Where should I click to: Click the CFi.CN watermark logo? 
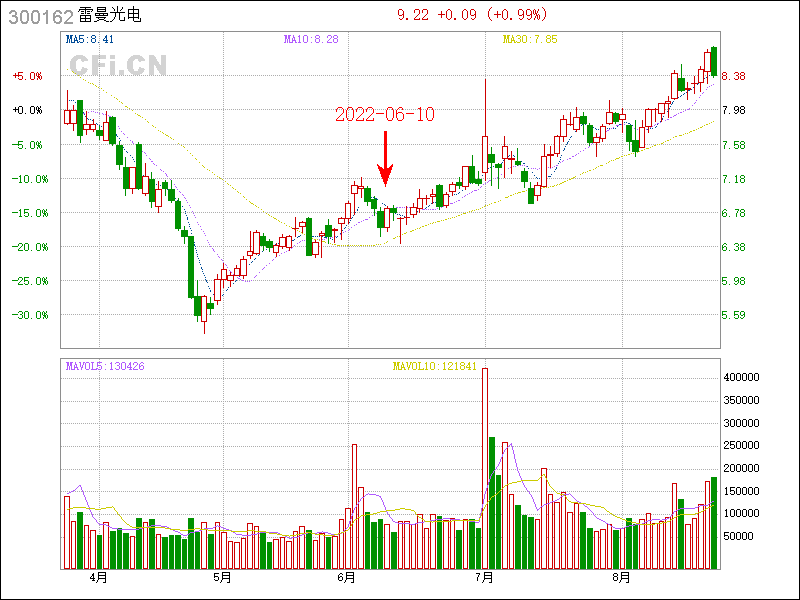coord(118,65)
